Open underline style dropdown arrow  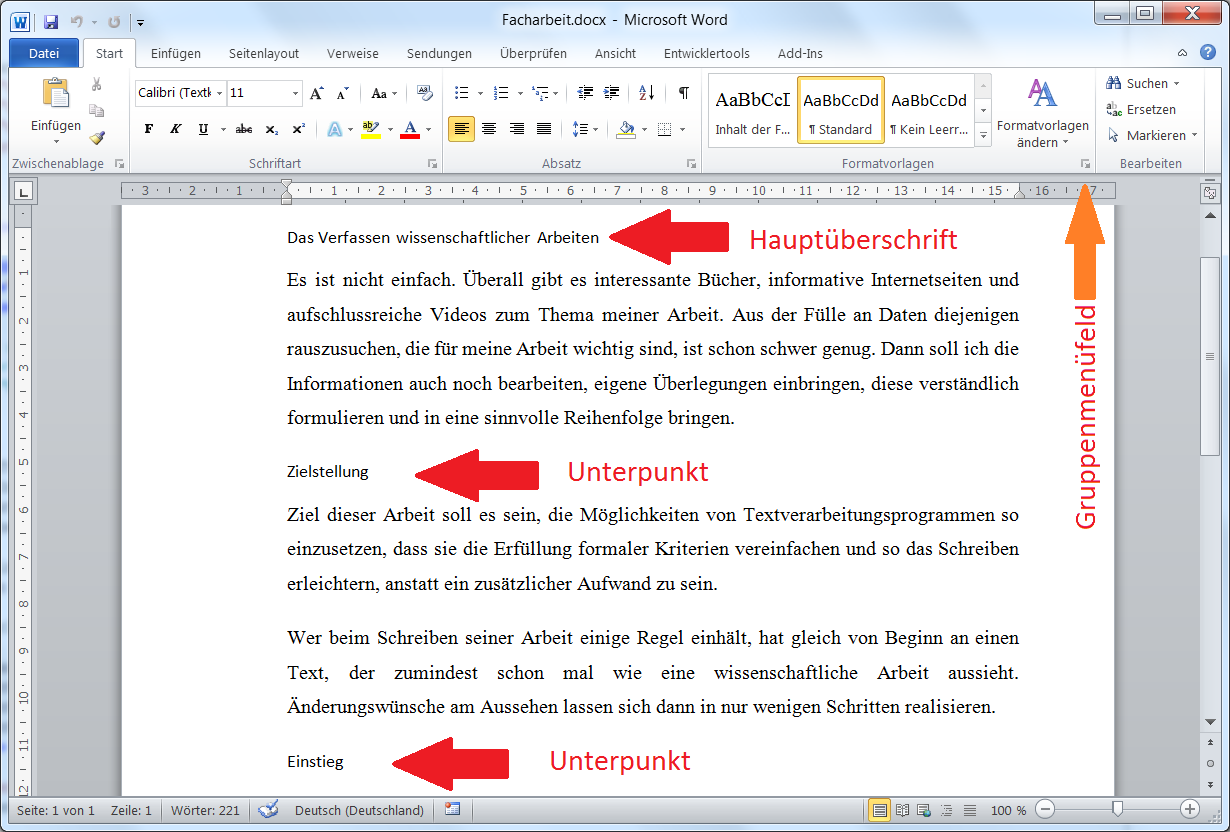[221, 129]
